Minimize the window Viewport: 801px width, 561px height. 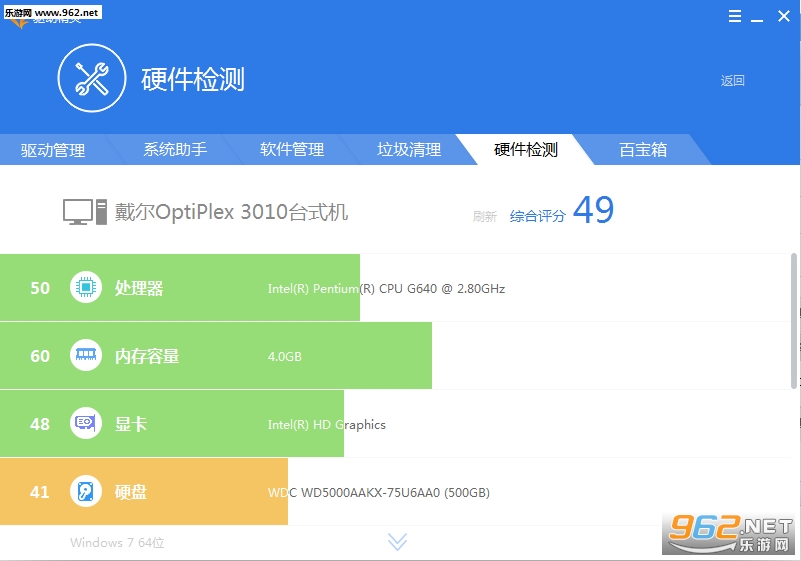coord(757,19)
